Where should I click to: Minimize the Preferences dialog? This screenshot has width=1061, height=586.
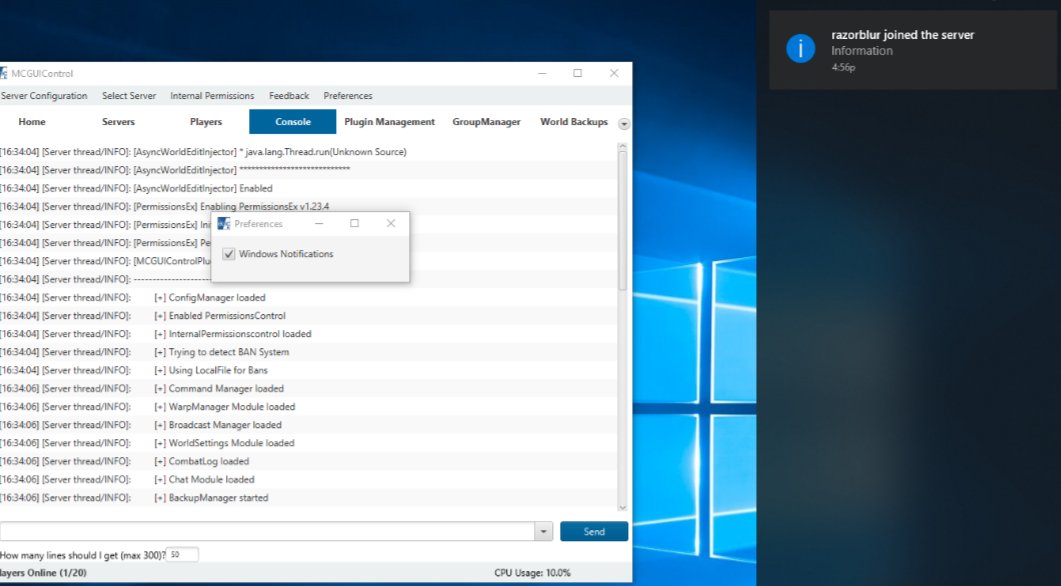(318, 224)
